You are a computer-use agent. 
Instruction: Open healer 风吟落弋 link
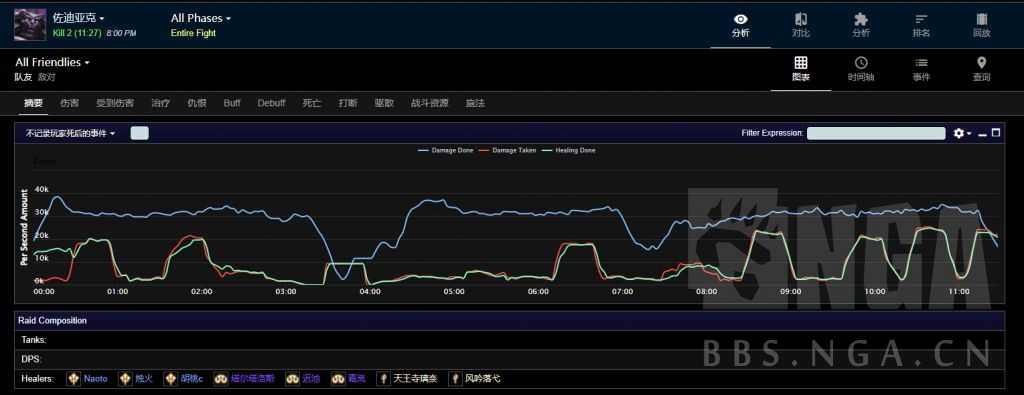483,379
